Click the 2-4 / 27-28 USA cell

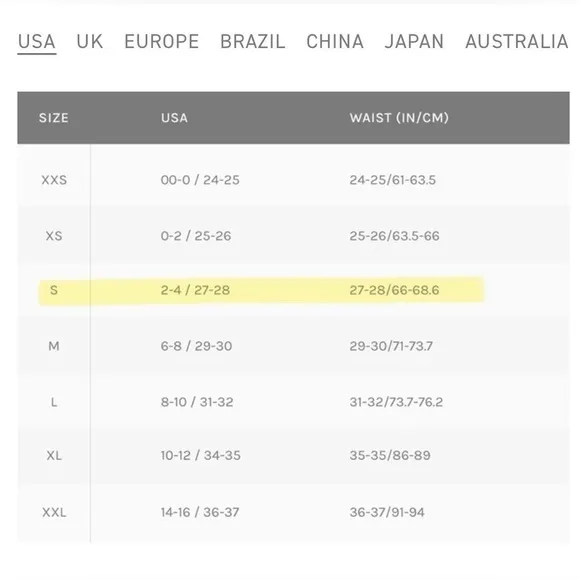click(195, 290)
